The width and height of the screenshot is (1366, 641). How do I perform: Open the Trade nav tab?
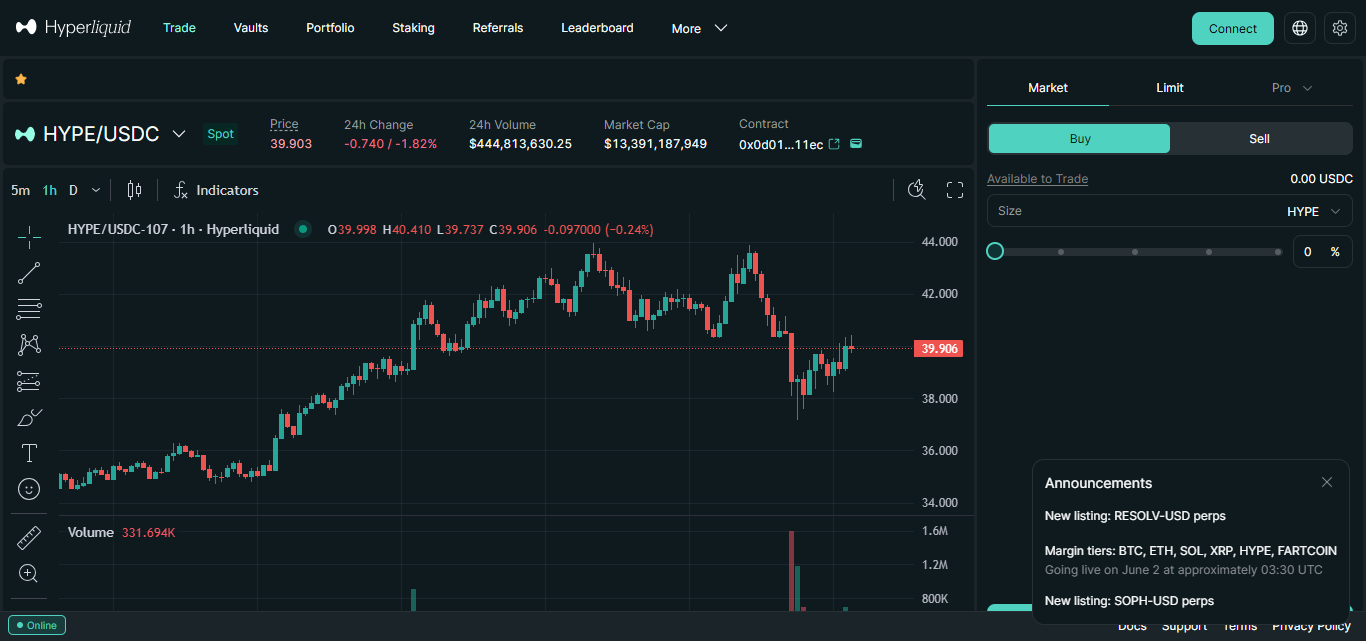[x=179, y=28]
